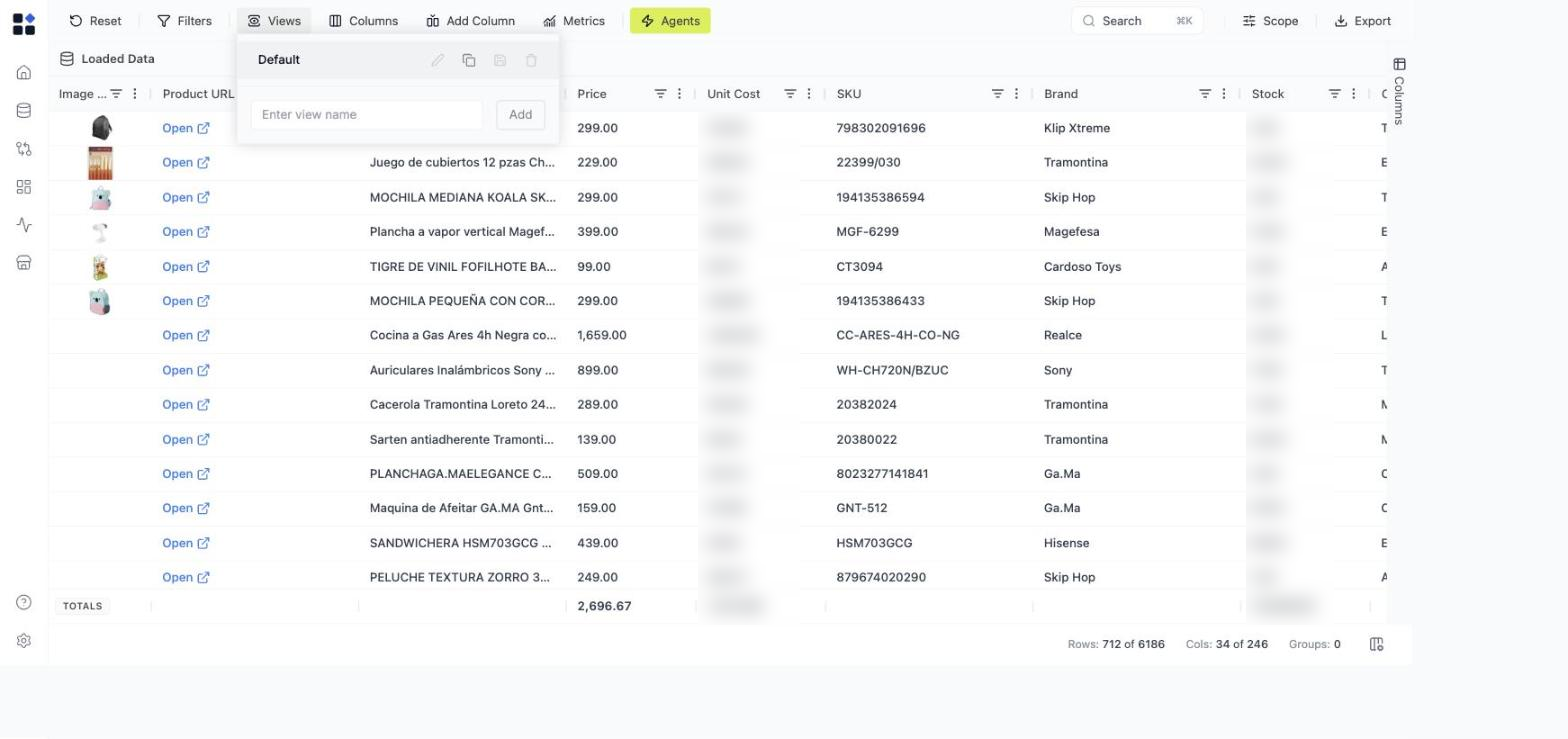Open the help question-mark icon
The image size is (1568, 739).
tap(24, 602)
